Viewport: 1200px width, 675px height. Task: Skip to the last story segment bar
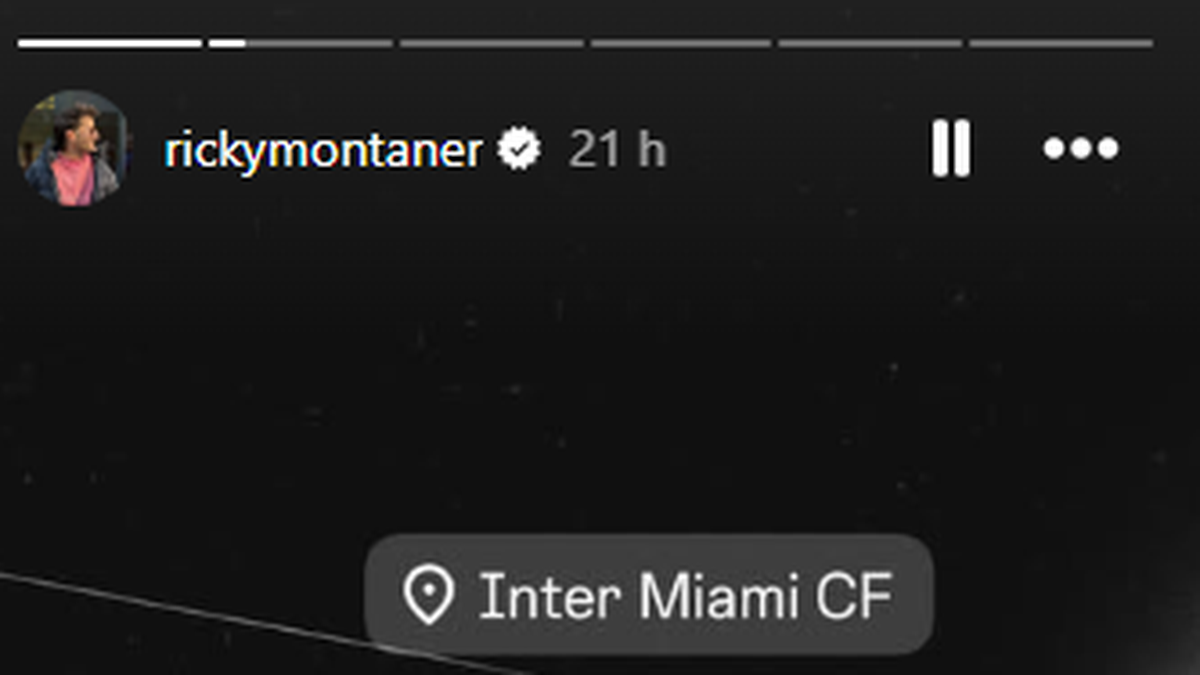pos(1060,43)
